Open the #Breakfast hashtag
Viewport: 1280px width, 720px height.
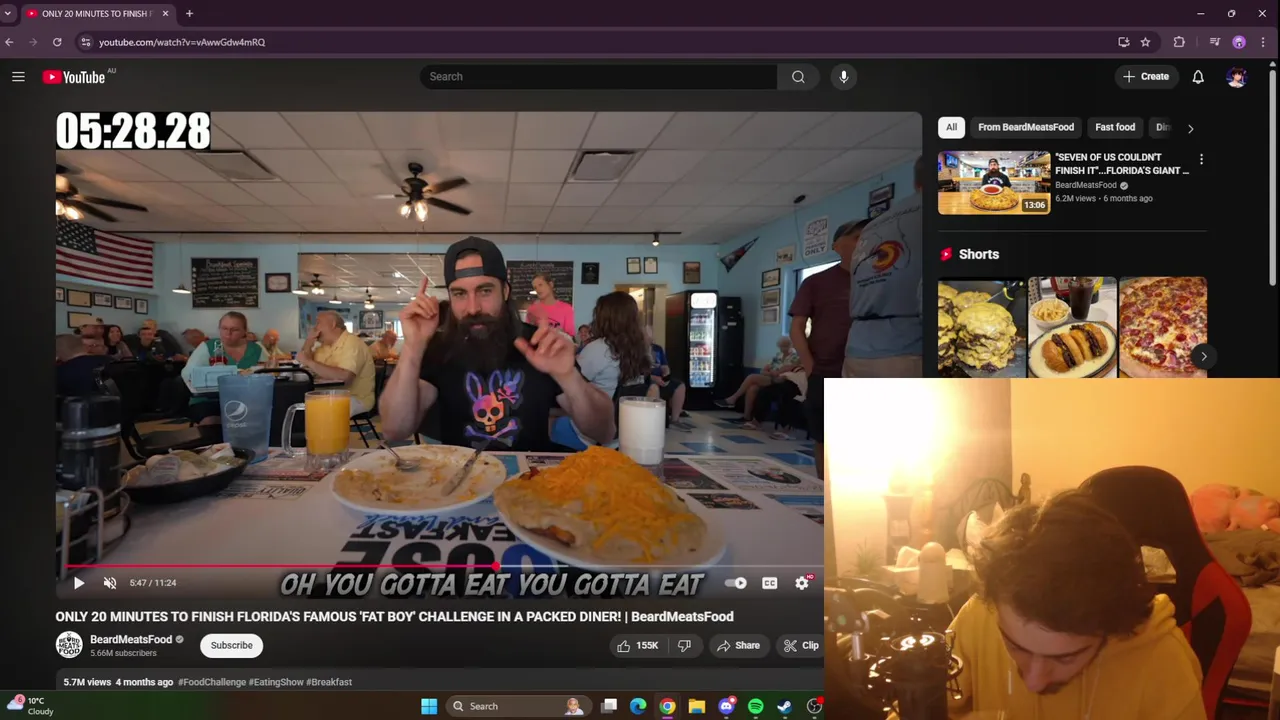tap(329, 682)
